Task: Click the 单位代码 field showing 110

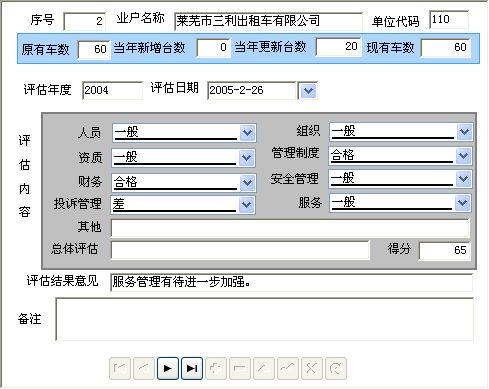Action: click(x=449, y=20)
